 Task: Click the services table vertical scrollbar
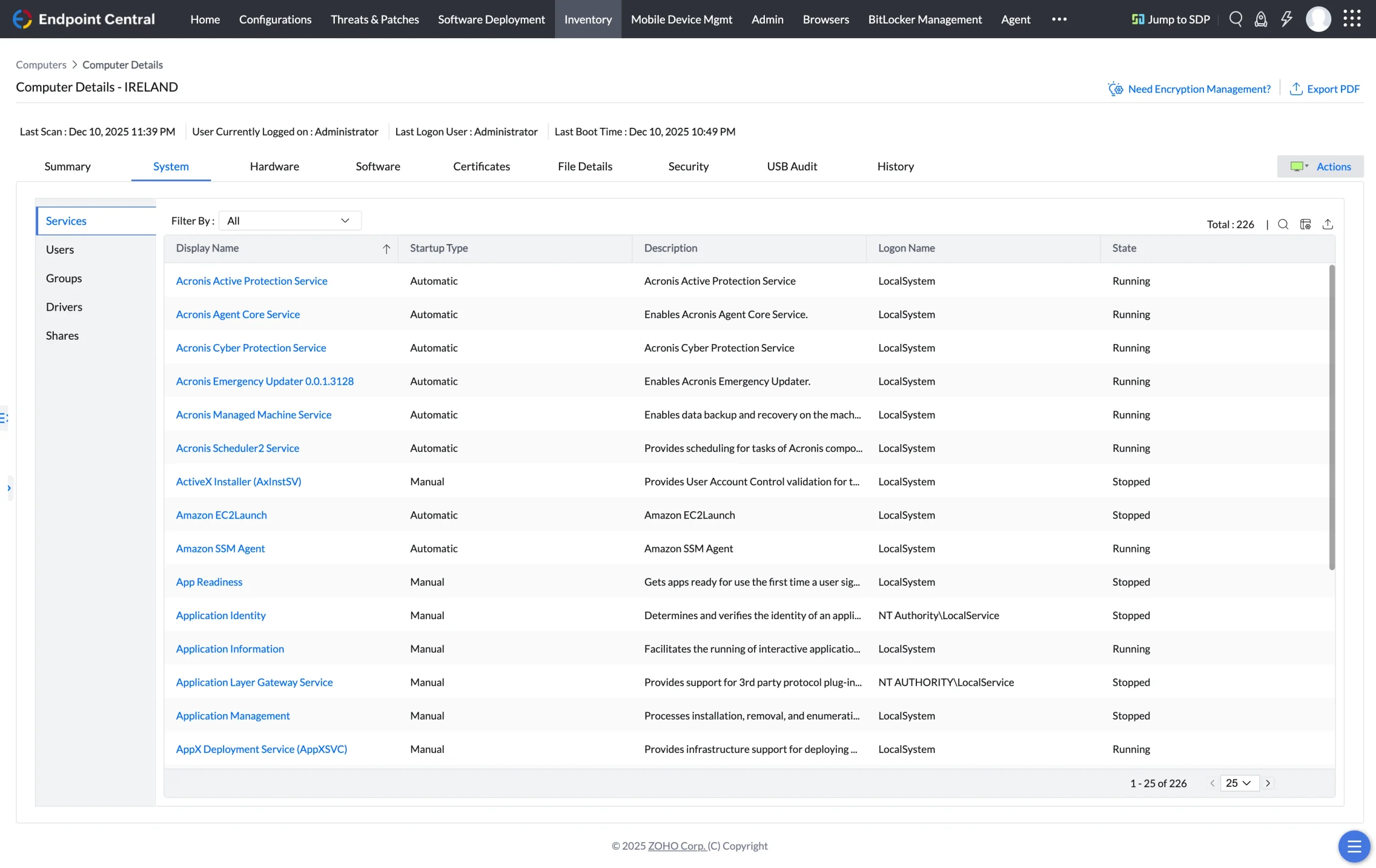(1331, 417)
